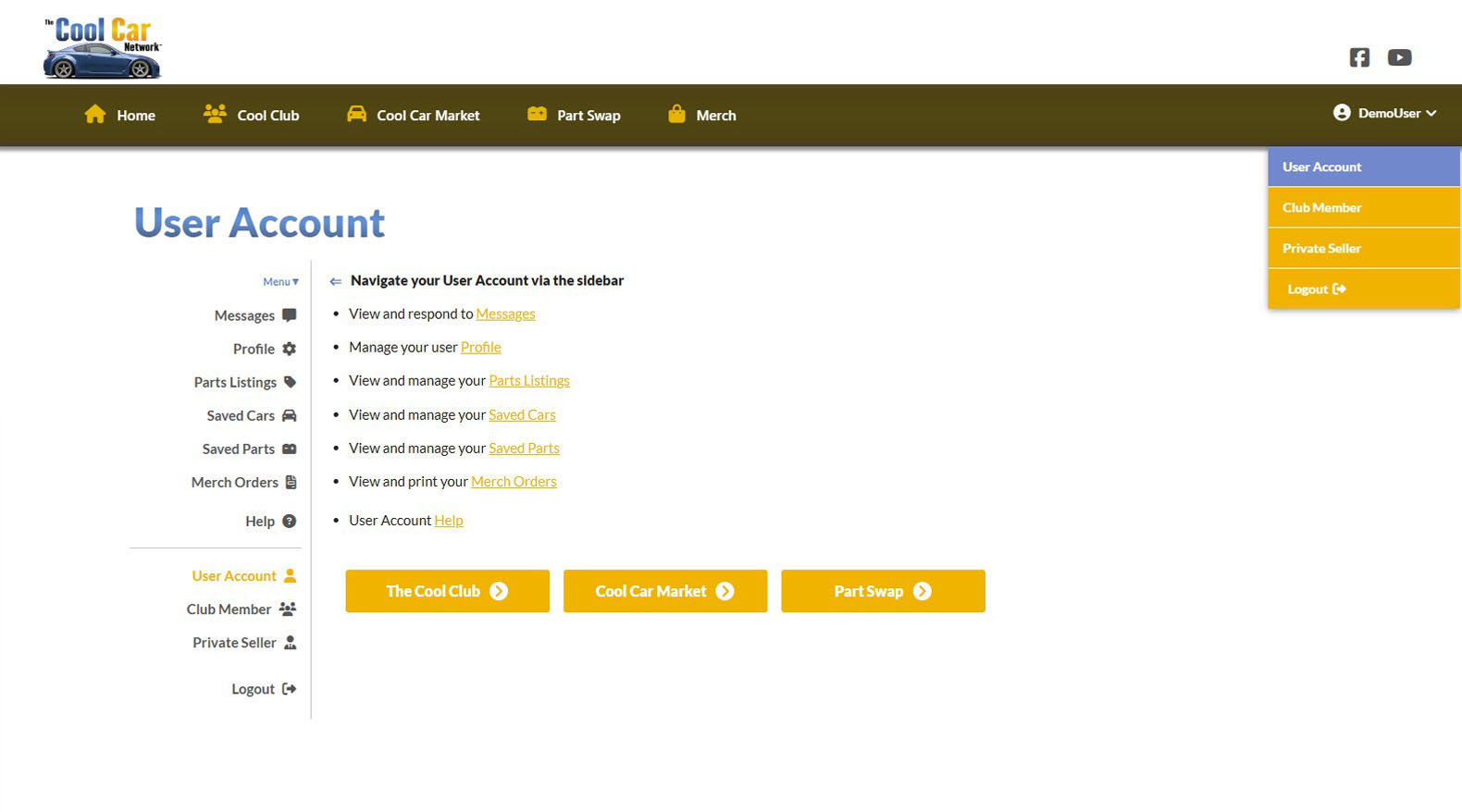Click the left arrow beside Navigate heading
The height and width of the screenshot is (812, 1462).
[336, 281]
